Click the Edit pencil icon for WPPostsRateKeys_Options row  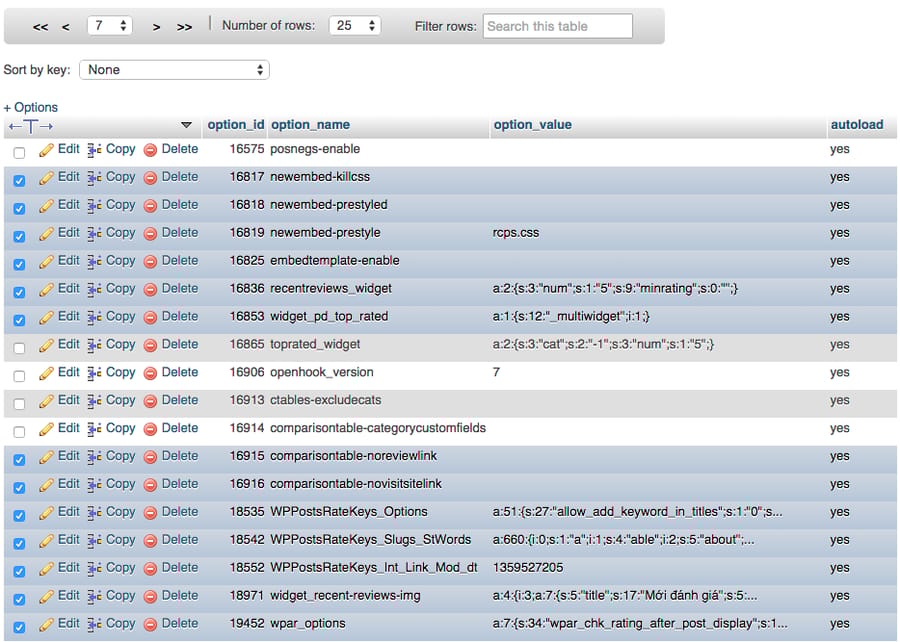pos(46,513)
